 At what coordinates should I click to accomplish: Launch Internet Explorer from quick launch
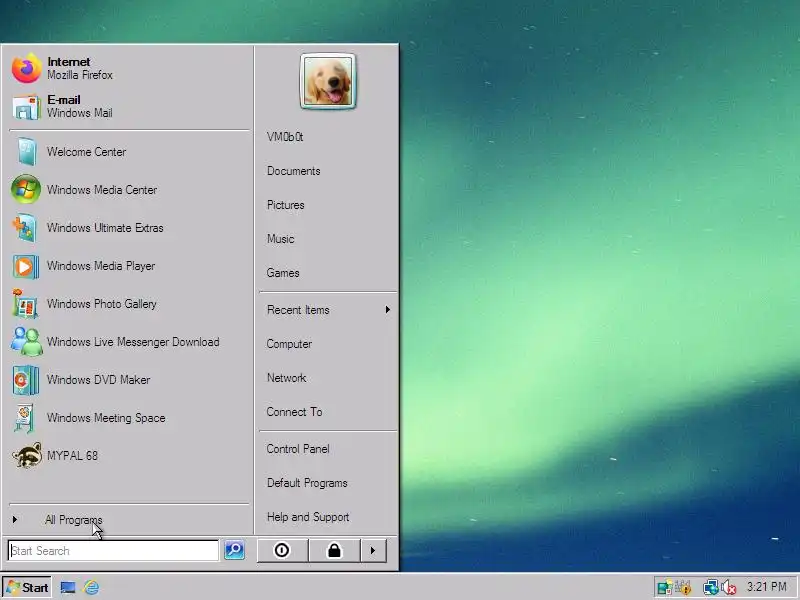click(92, 588)
